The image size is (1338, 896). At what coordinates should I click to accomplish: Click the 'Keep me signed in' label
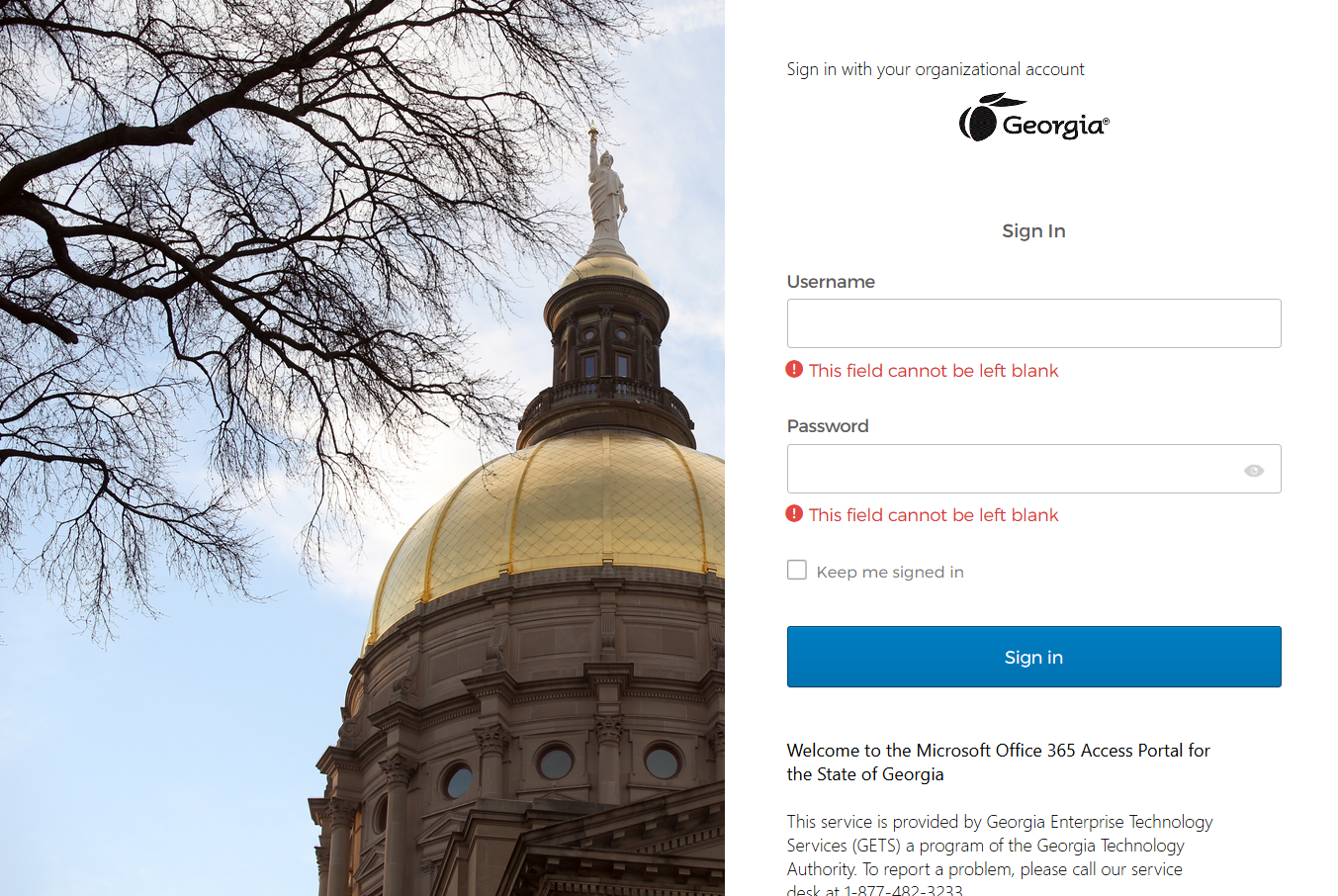click(890, 572)
